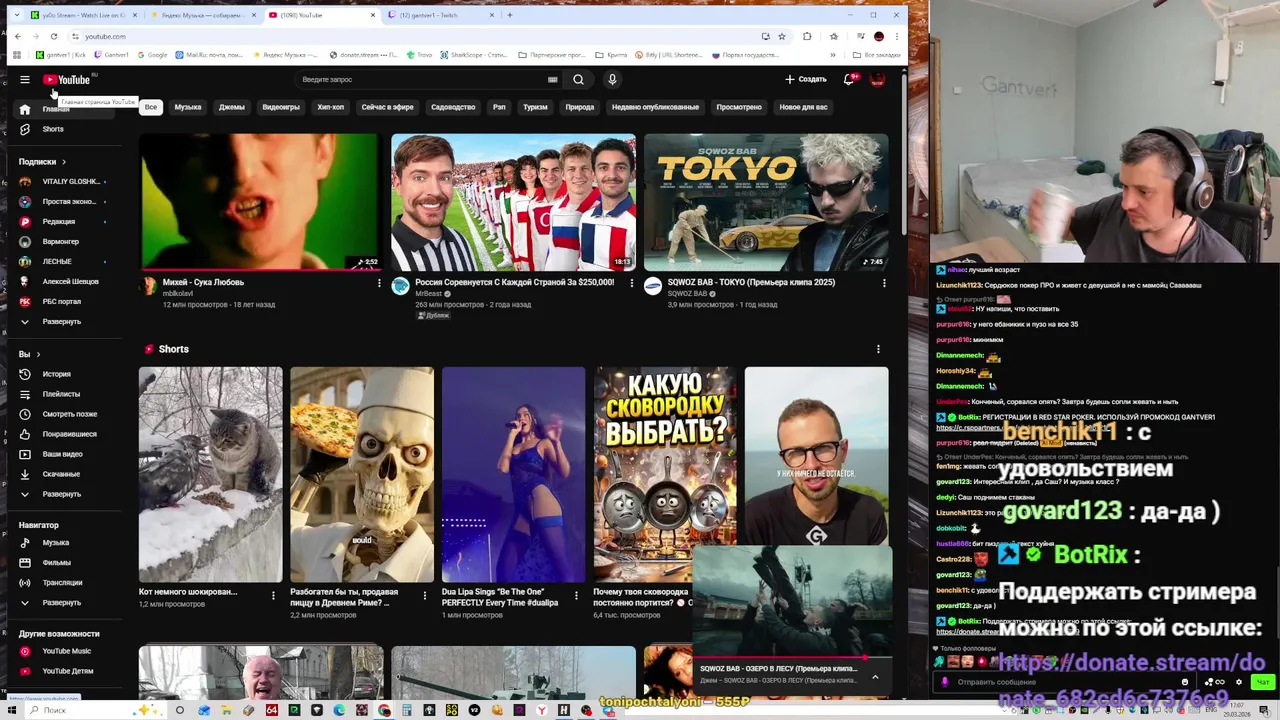Expand the Подписки section chevron
The height and width of the screenshot is (720, 1280).
[64, 162]
